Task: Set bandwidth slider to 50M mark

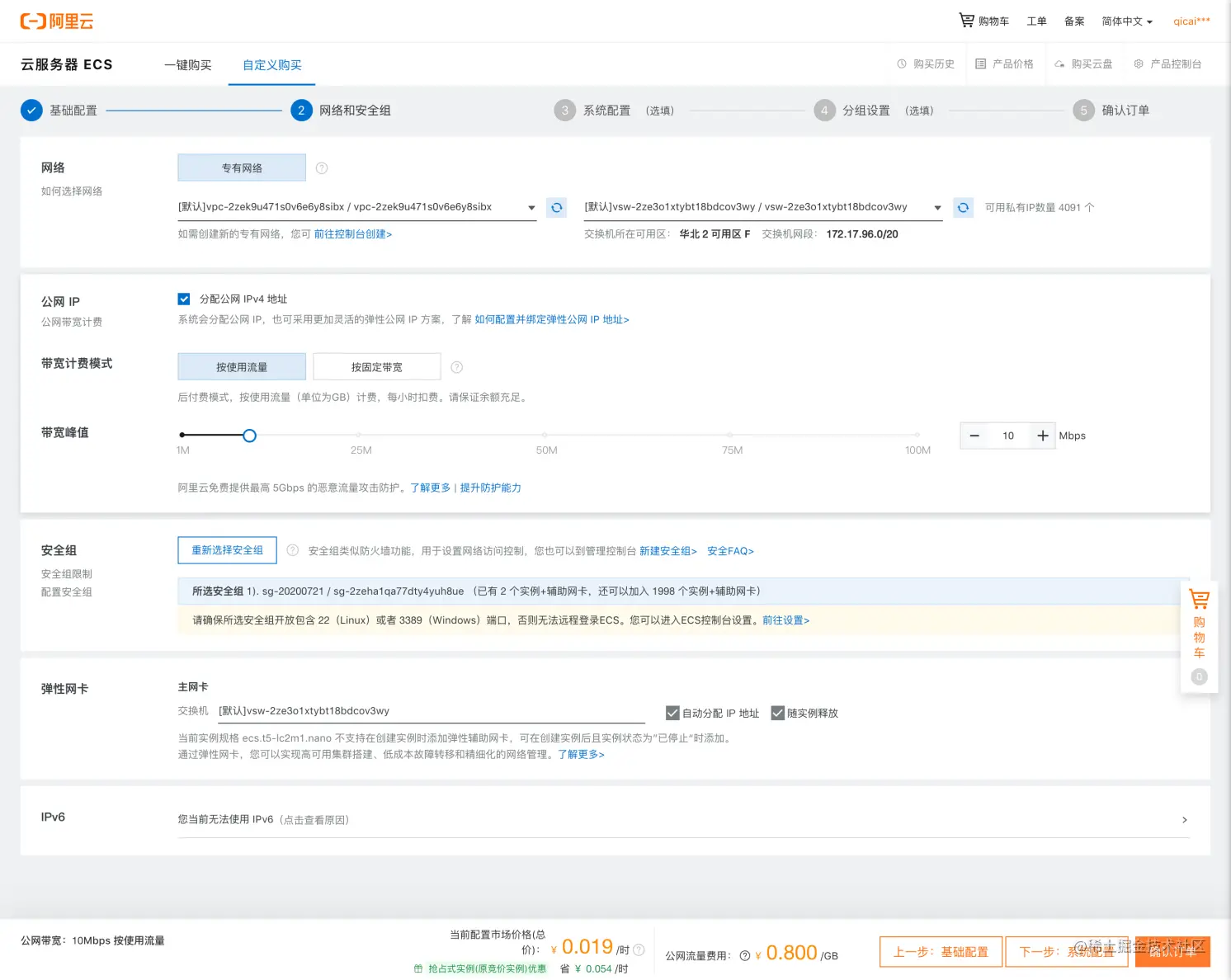Action: tap(545, 435)
